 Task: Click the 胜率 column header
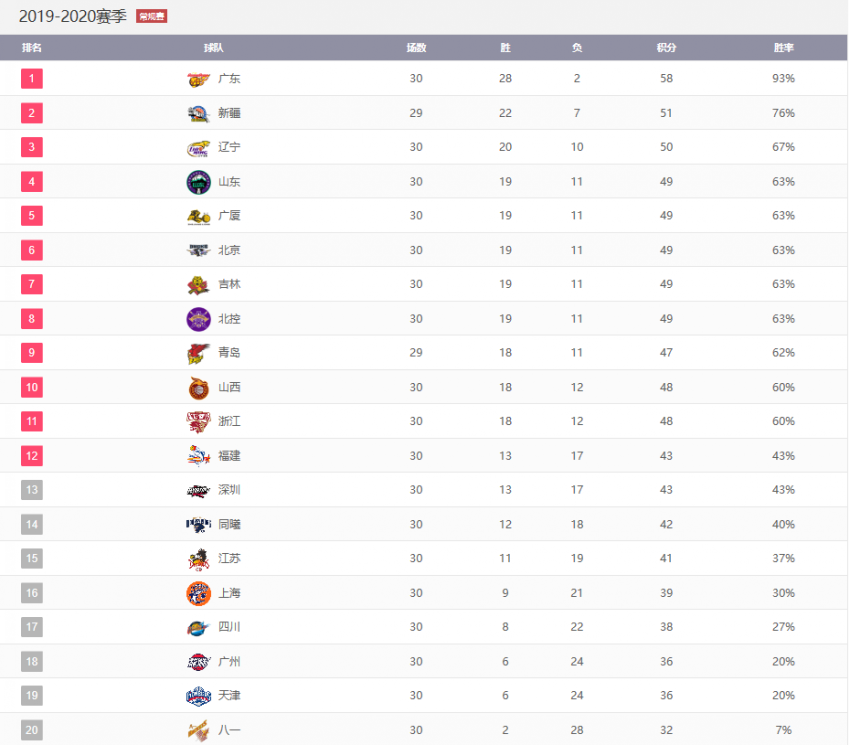click(x=783, y=48)
